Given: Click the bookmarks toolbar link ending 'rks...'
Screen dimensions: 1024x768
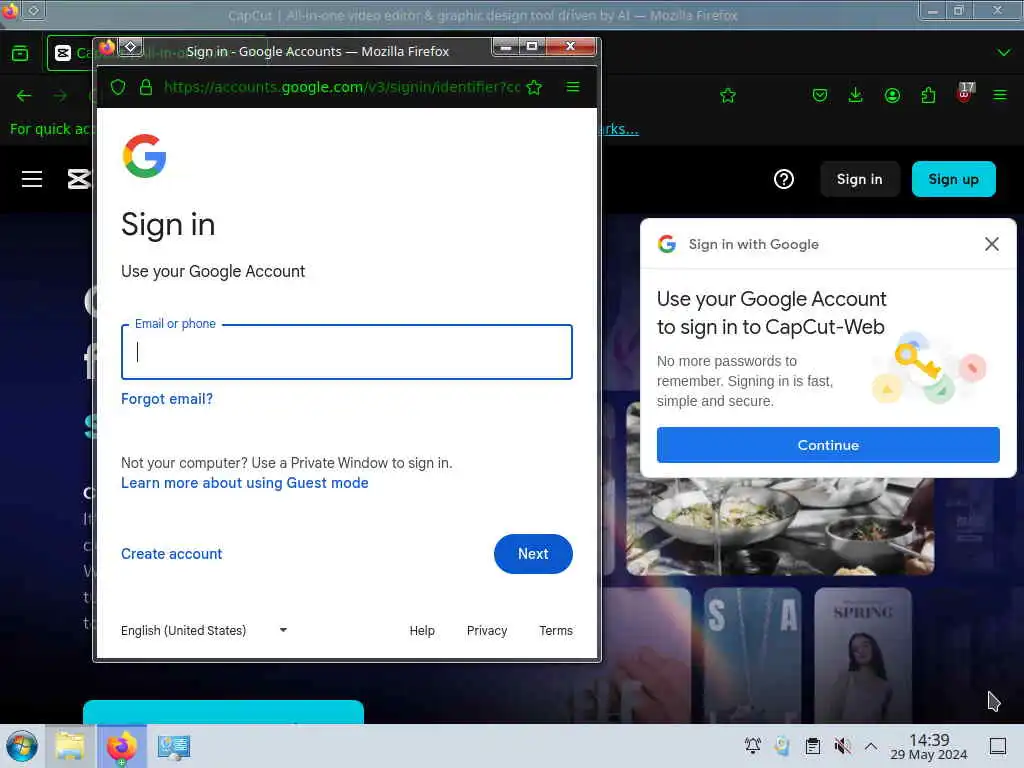Looking at the screenshot, I should point(618,129).
